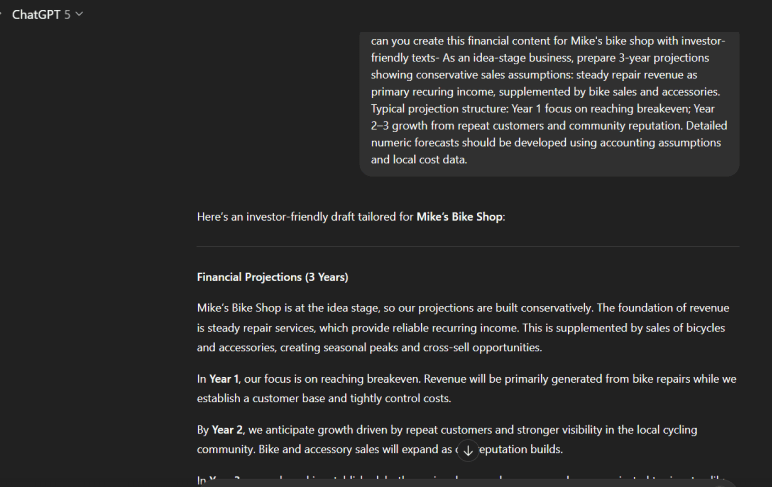Image resolution: width=772 pixels, height=487 pixels.
Task: Click the sentence starting "Mike's Bike Shop is at the idea stage"
Action: pyautogui.click(x=320, y=308)
